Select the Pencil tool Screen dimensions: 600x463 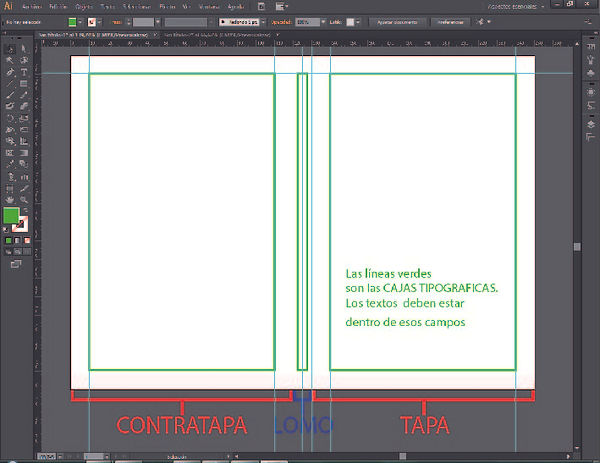[24, 95]
